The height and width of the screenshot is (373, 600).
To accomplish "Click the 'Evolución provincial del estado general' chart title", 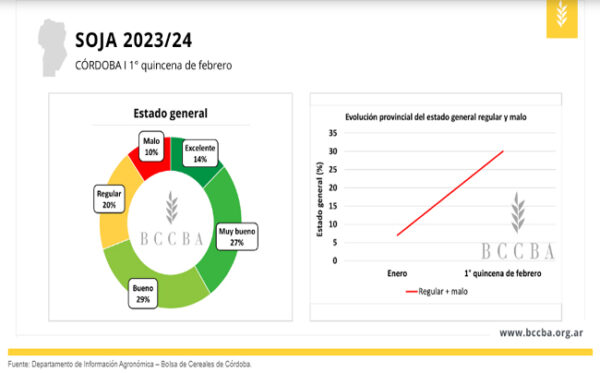I will 436,117.
